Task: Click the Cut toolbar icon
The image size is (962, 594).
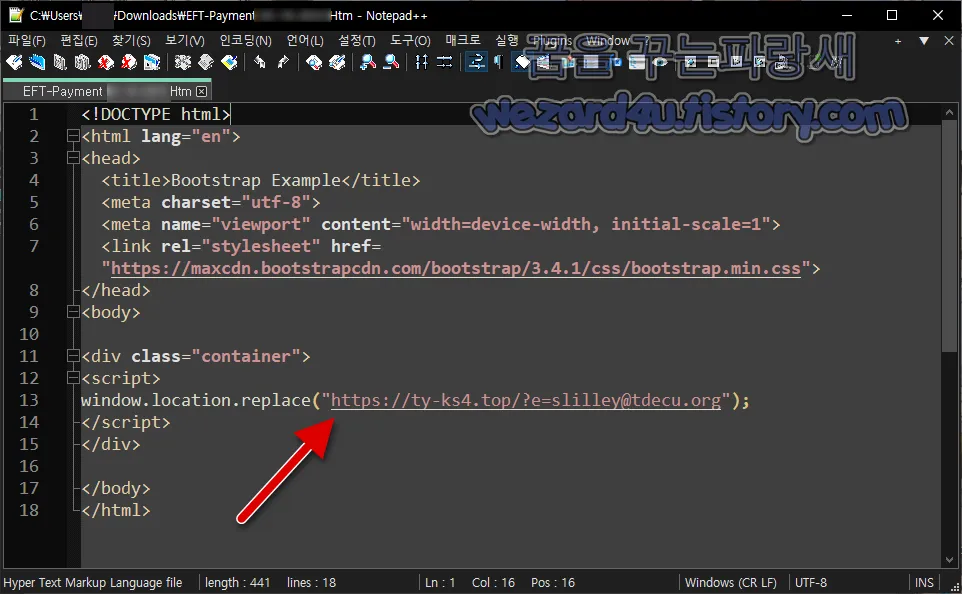Action: [x=183, y=62]
